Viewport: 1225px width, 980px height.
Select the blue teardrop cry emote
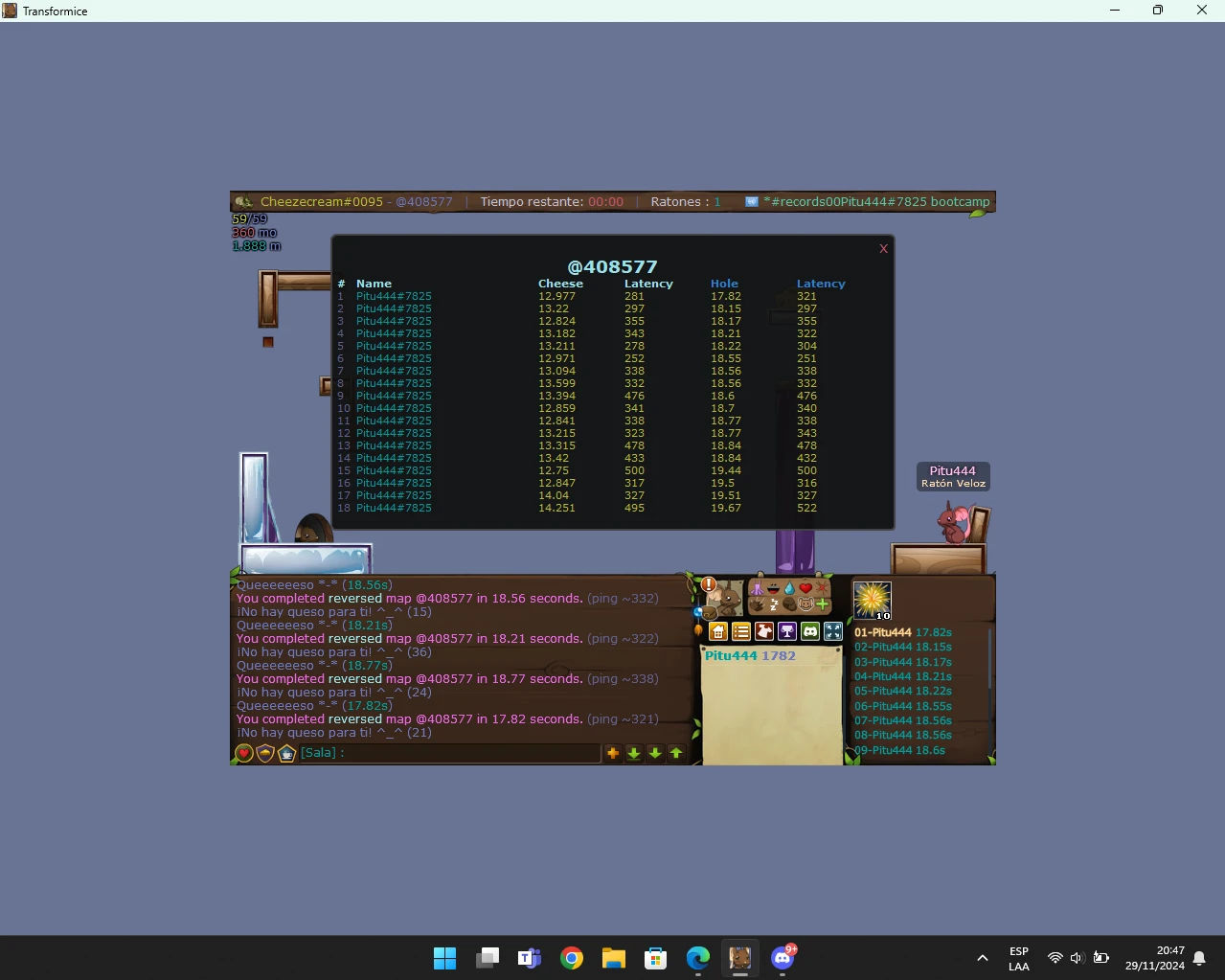[789, 588]
